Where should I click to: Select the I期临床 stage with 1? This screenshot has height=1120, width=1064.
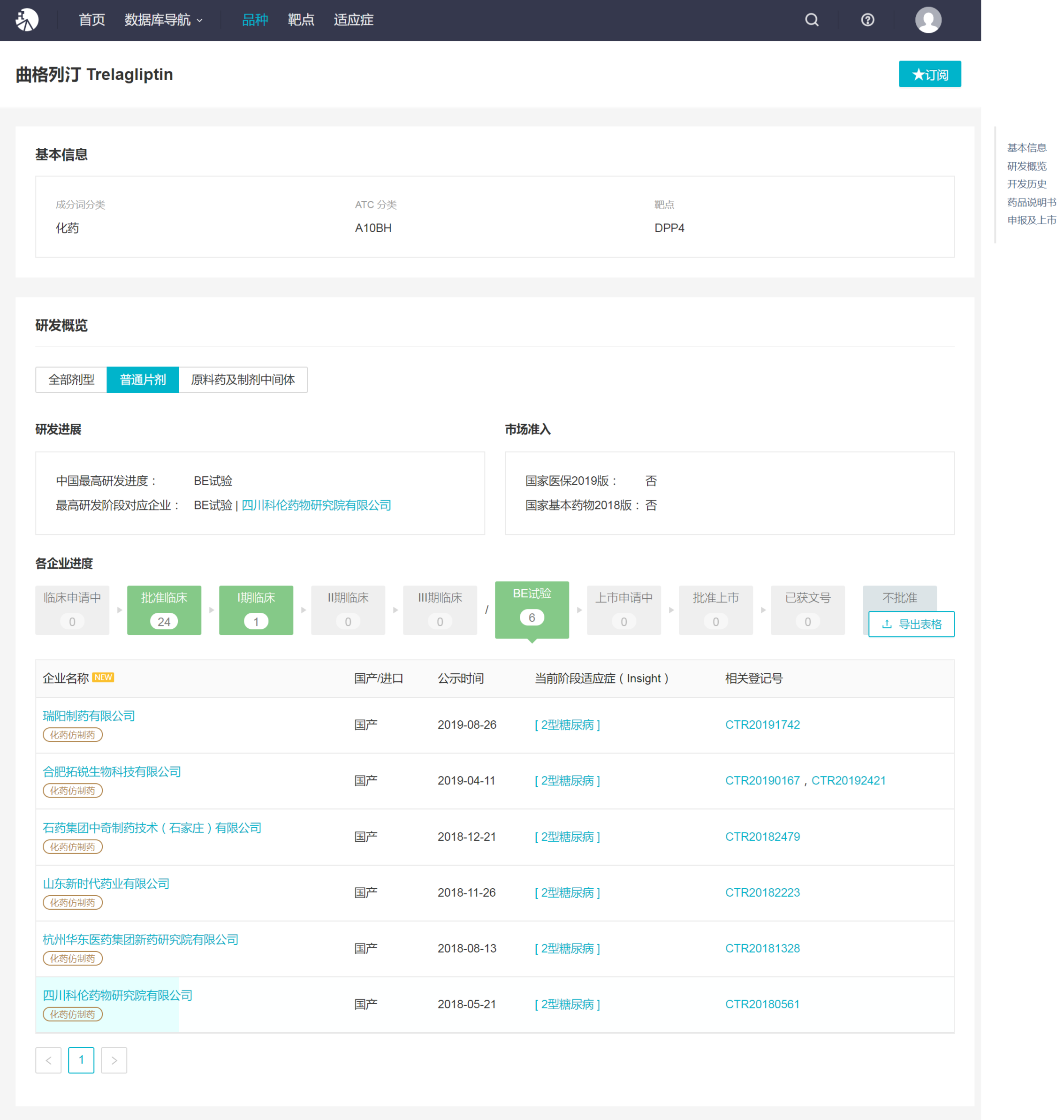pos(256,610)
